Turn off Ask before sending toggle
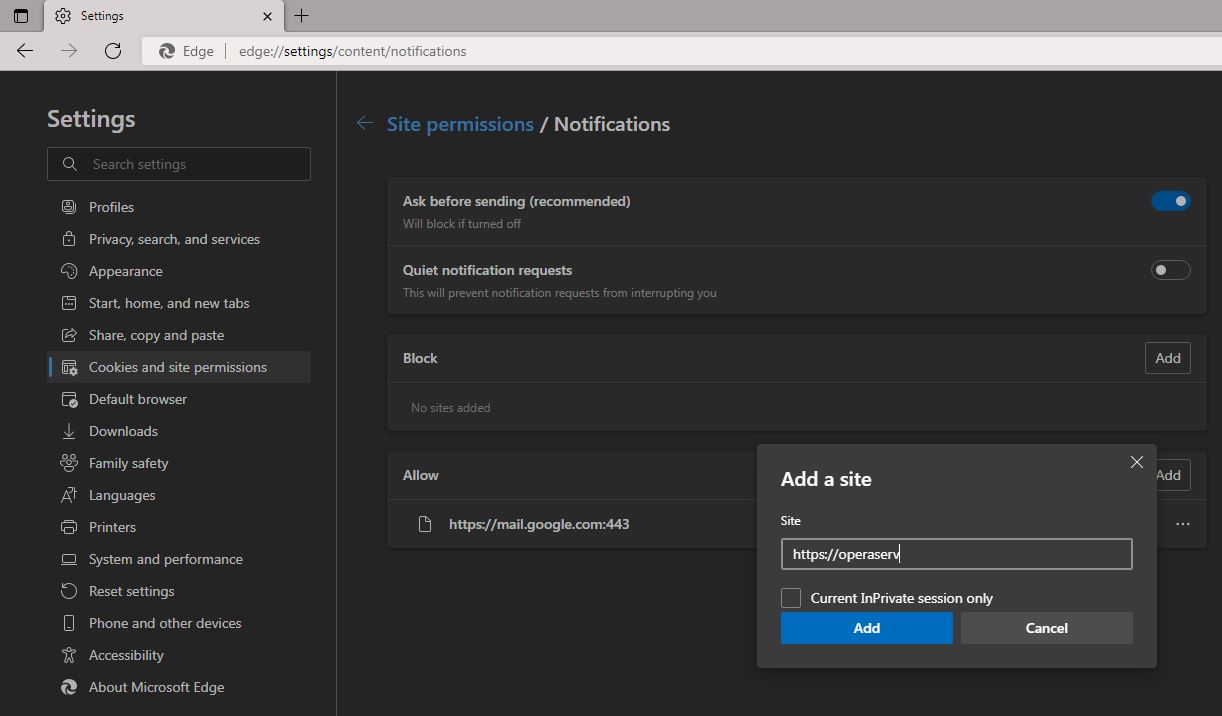Viewport: 1222px width, 716px height. click(x=1170, y=201)
